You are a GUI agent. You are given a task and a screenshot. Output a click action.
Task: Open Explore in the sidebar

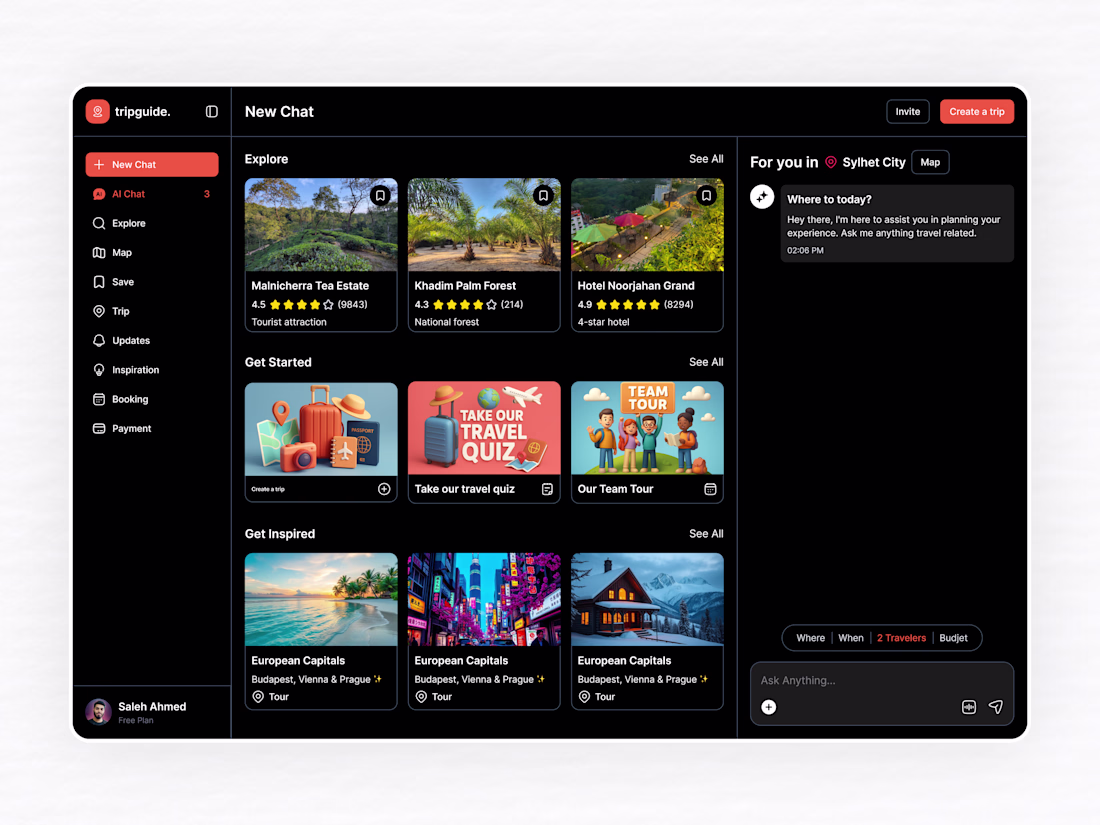(152, 223)
